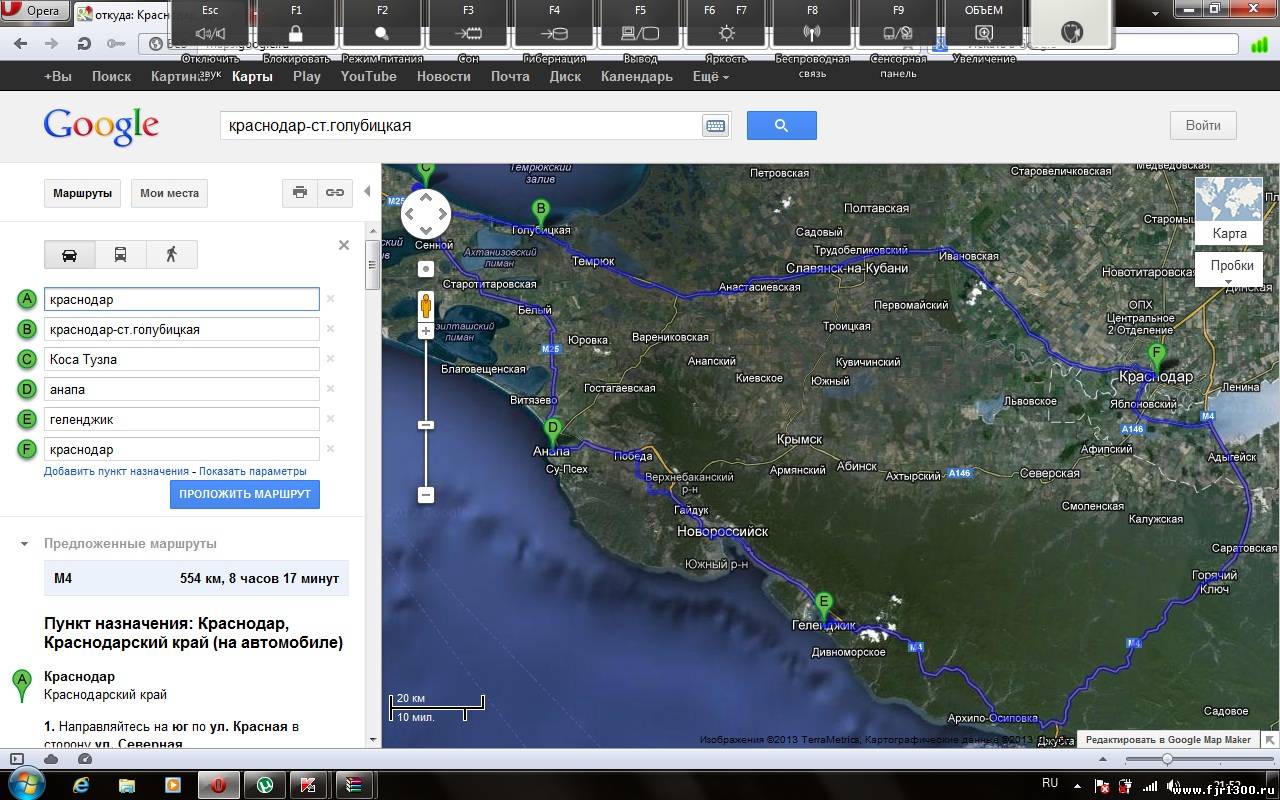Select the 'откуда: Красн...' browser tab
The width and height of the screenshot is (1280, 800).
point(122,14)
